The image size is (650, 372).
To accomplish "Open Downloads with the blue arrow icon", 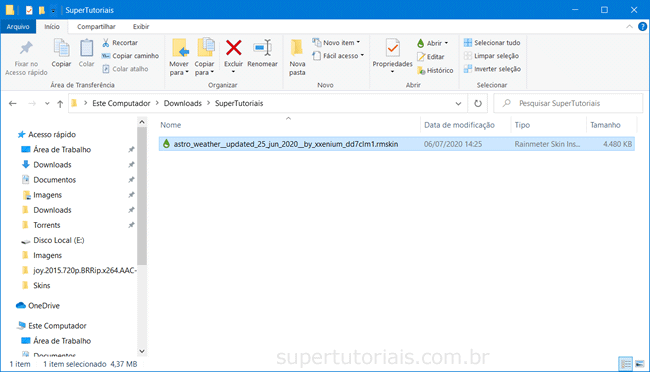I will tap(47, 165).
